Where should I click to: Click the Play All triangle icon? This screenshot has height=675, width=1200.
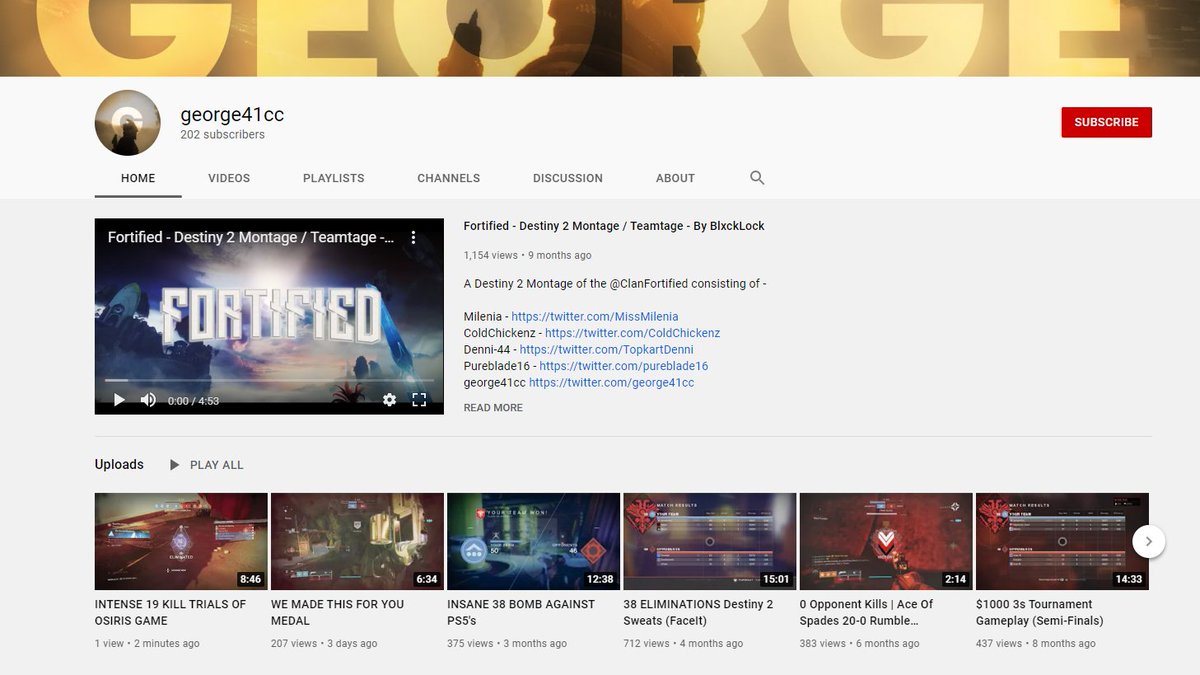coord(175,465)
